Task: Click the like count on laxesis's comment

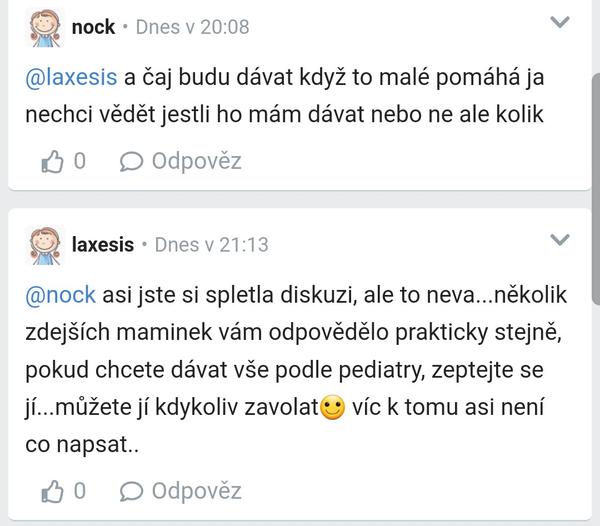Action: 80,490
